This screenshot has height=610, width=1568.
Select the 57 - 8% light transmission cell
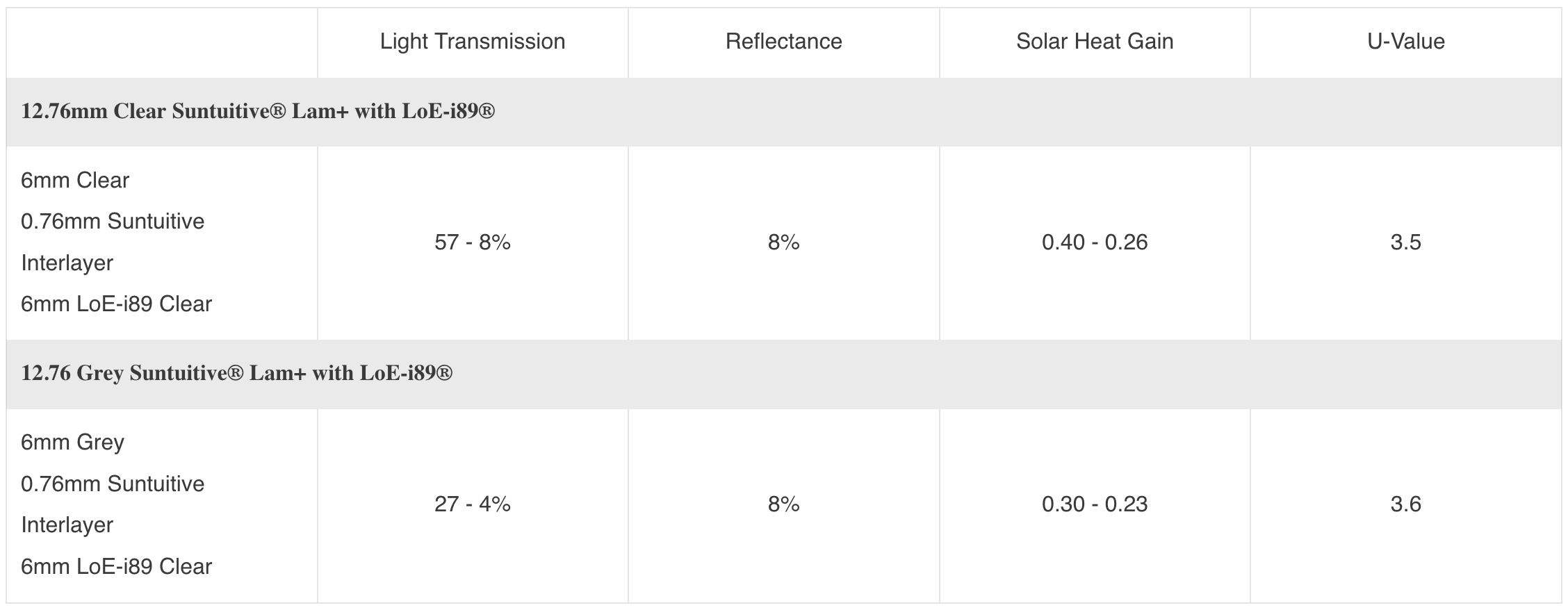[x=473, y=242]
